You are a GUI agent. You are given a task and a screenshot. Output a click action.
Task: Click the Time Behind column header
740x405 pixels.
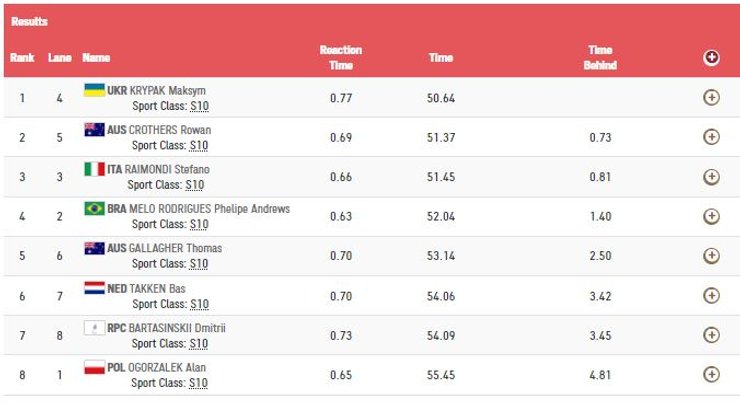[x=600, y=58]
